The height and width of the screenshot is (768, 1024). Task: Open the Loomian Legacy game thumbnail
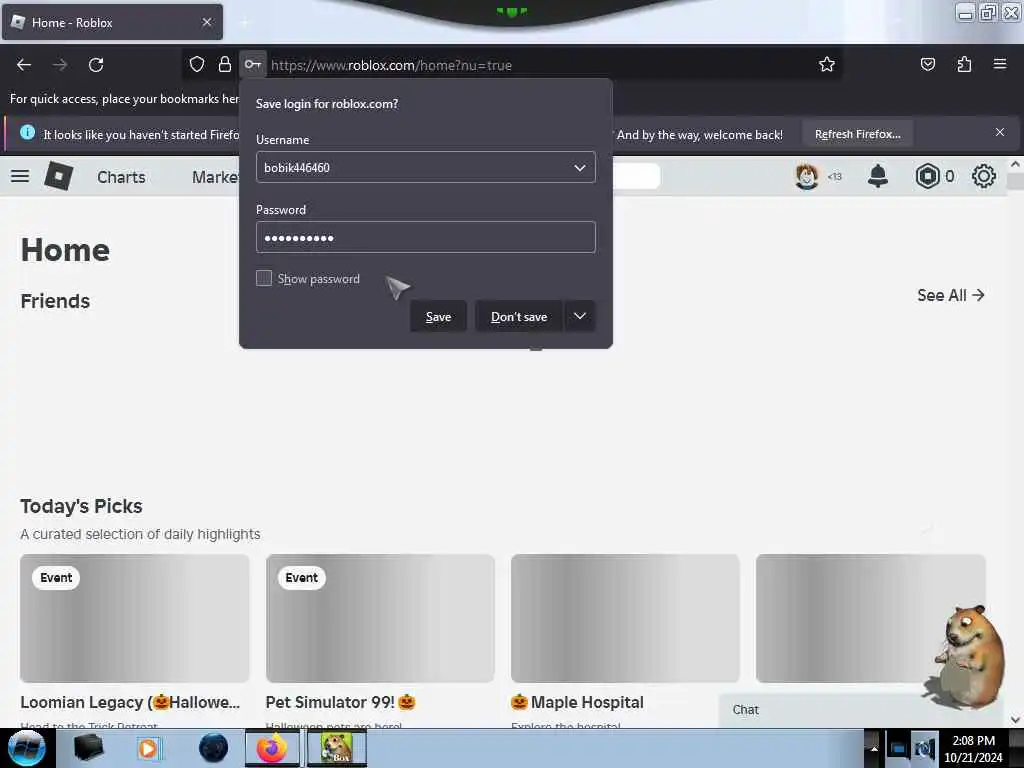(135, 618)
